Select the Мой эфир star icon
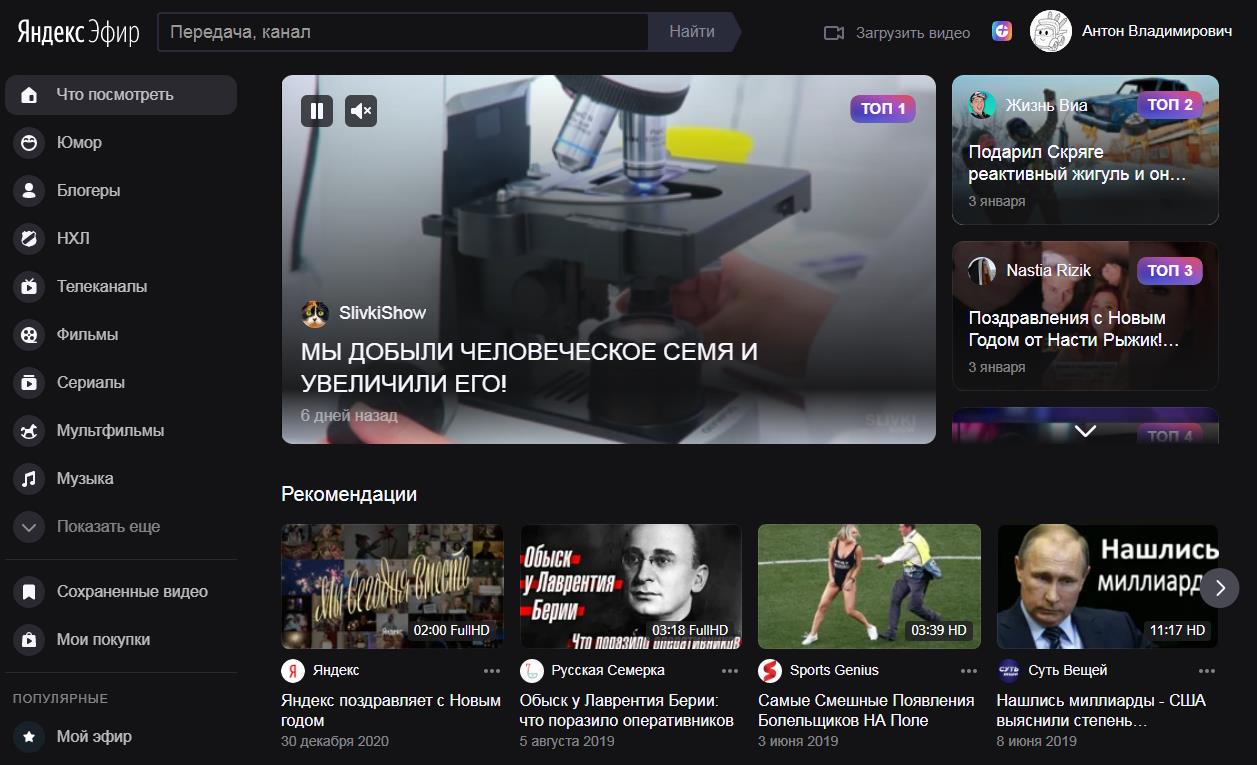This screenshot has height=765, width=1257. 29,737
